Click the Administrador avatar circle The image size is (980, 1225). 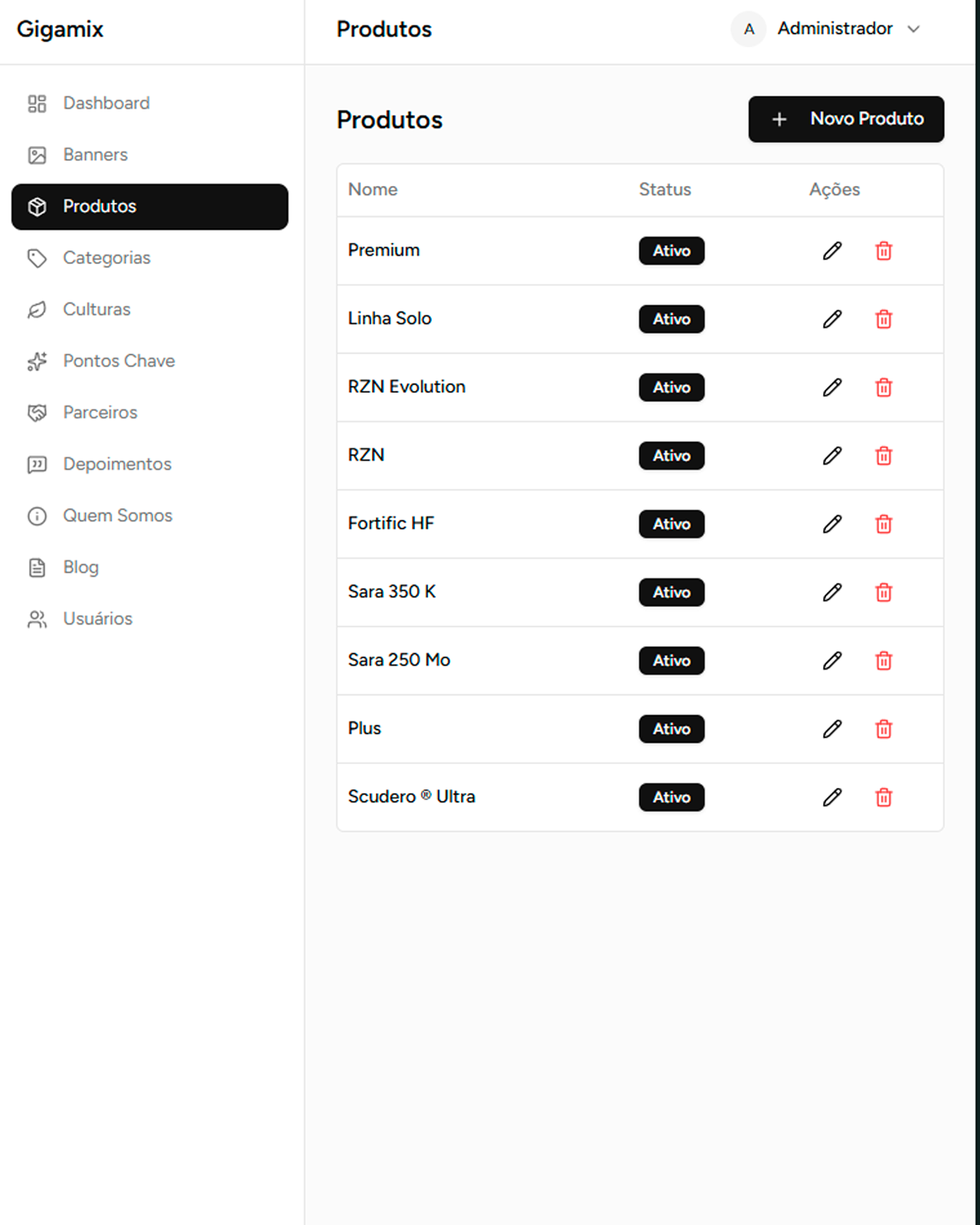tap(748, 29)
